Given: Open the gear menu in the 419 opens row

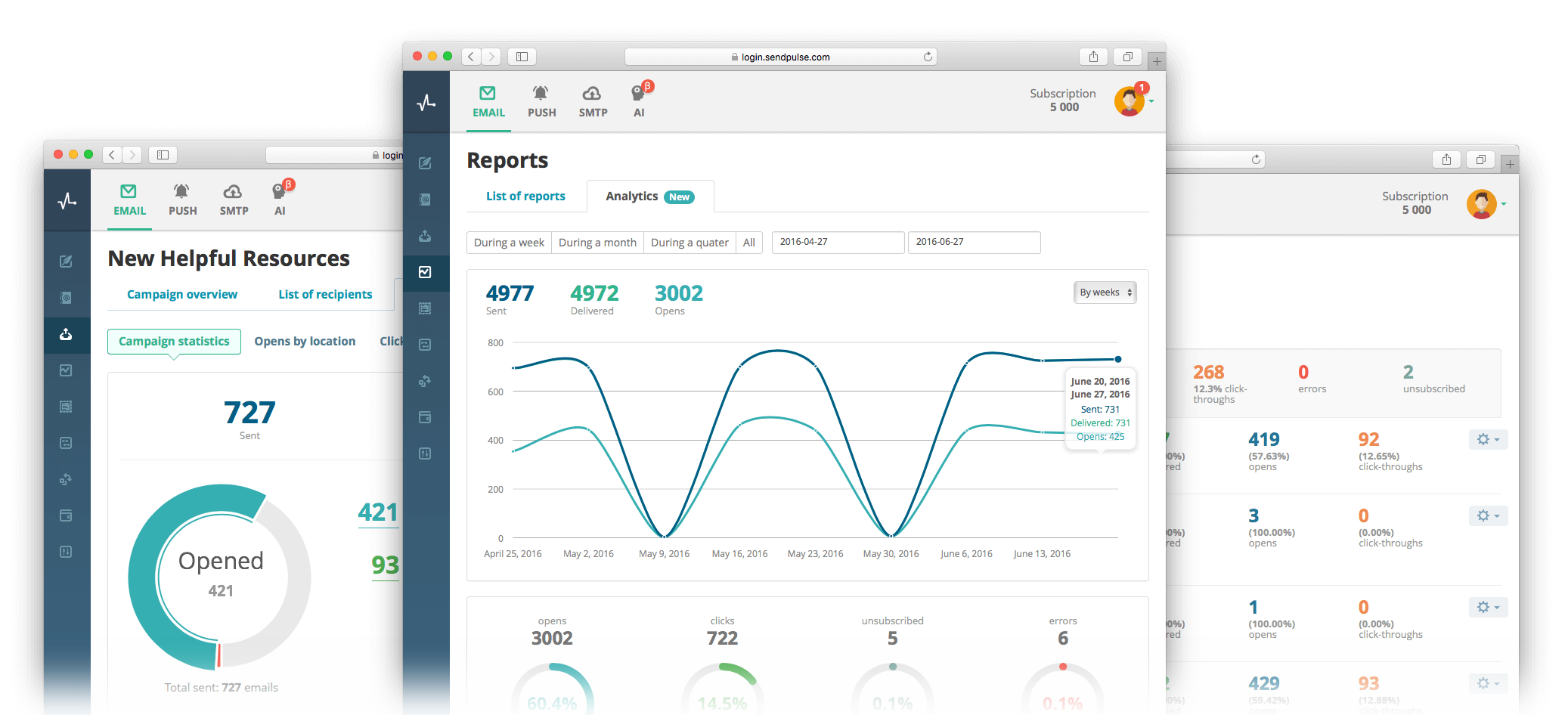Looking at the screenshot, I should coord(1488,440).
